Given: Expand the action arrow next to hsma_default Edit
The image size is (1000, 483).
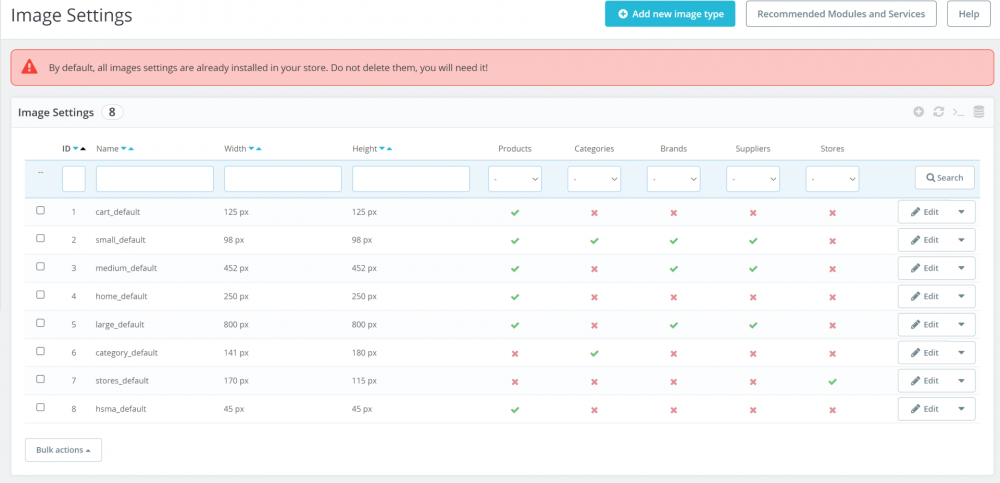Looking at the screenshot, I should coord(962,408).
